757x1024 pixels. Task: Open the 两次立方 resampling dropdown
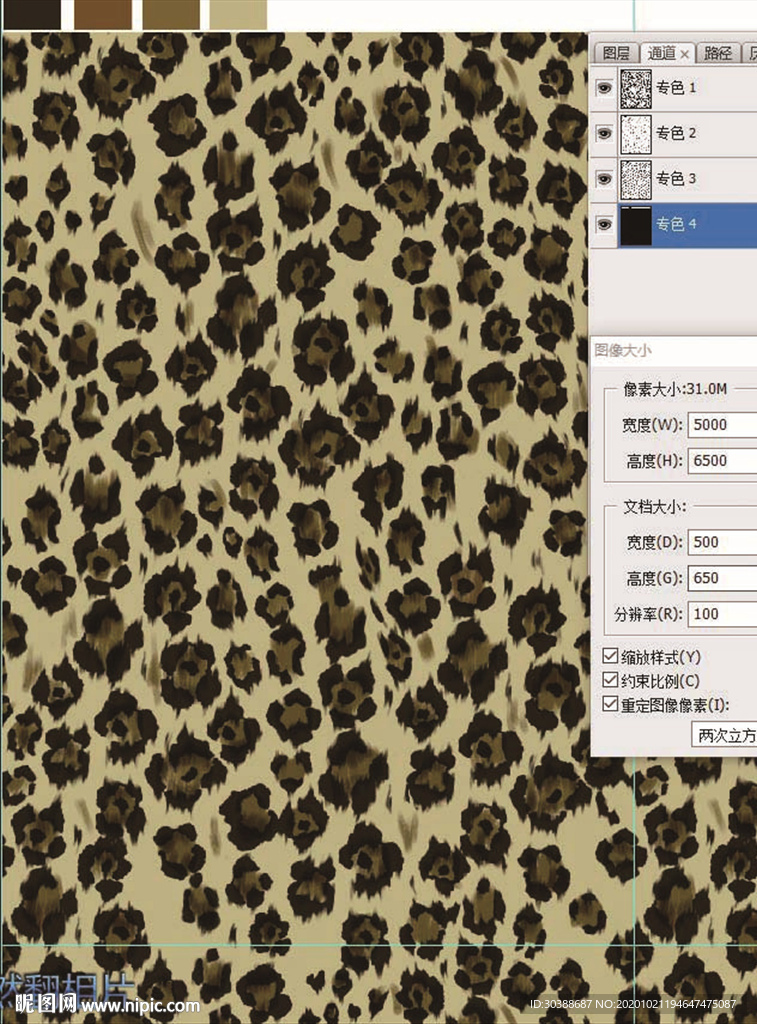point(725,736)
